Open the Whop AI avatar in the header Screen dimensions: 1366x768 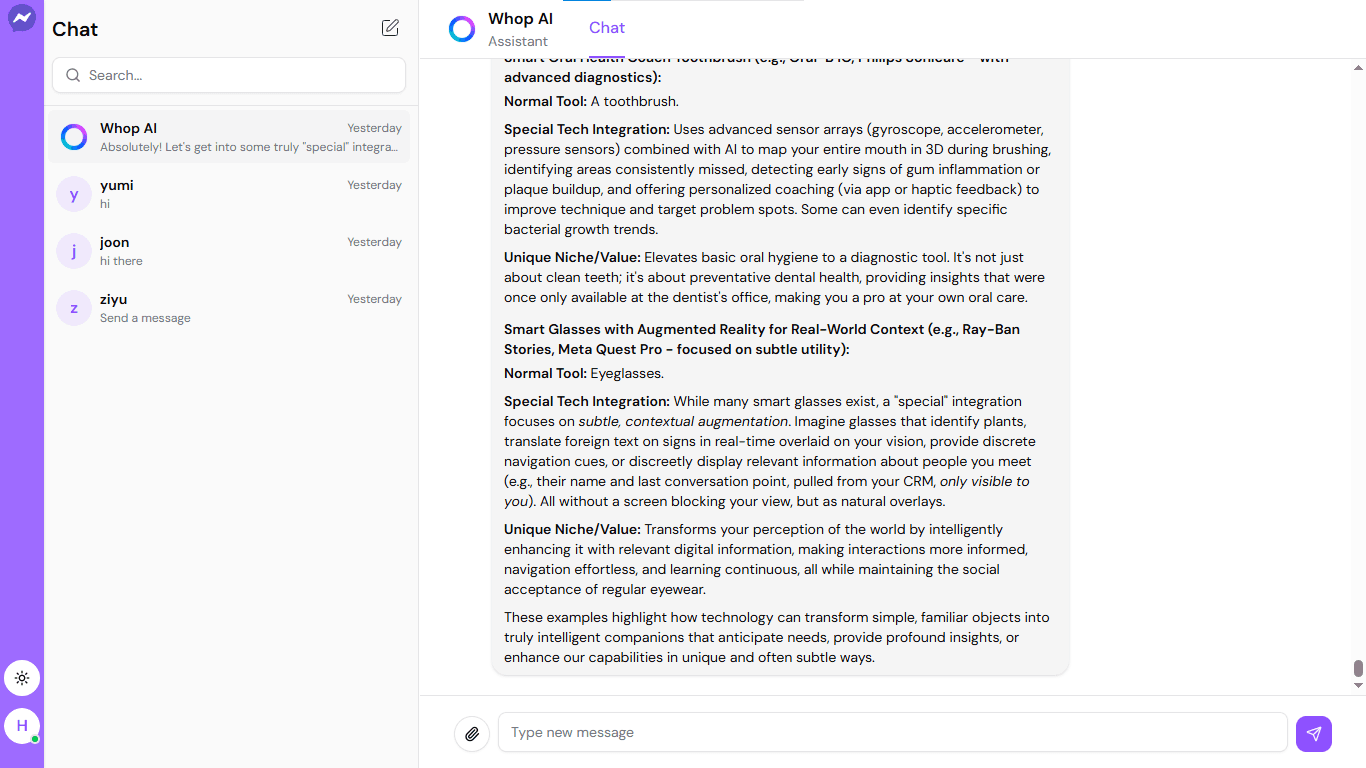pyautogui.click(x=462, y=28)
